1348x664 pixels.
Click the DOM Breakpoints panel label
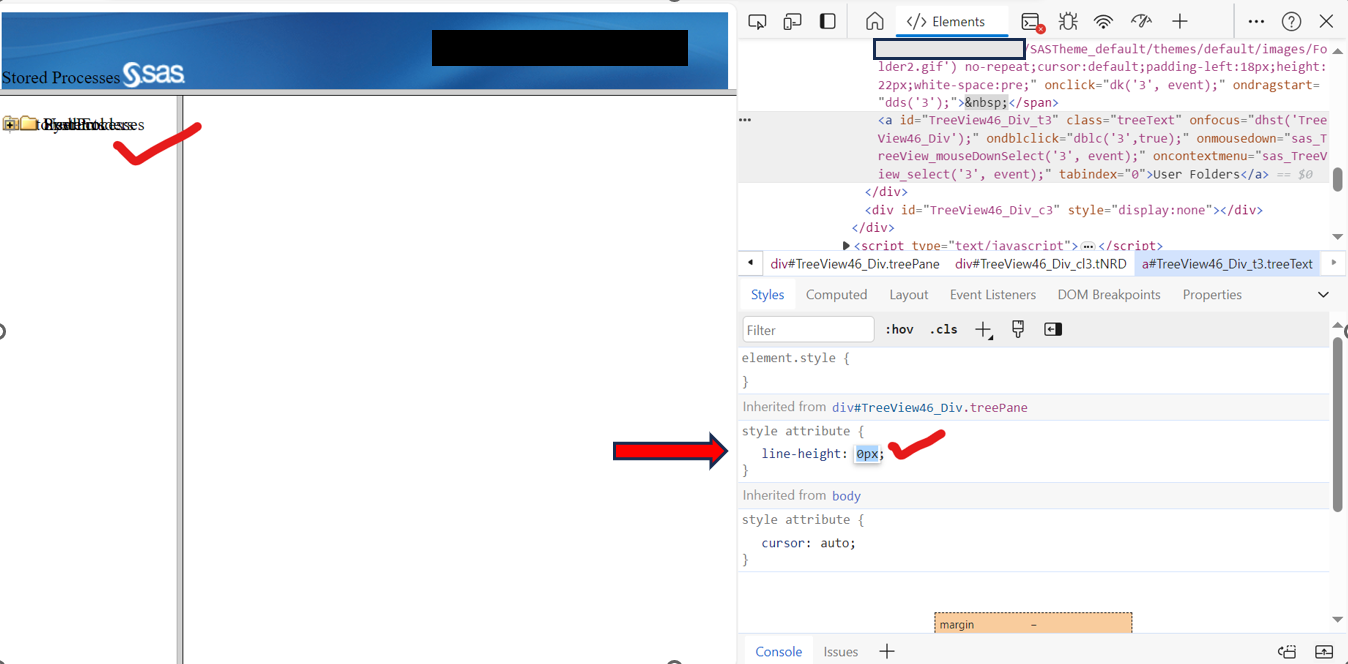(1108, 294)
